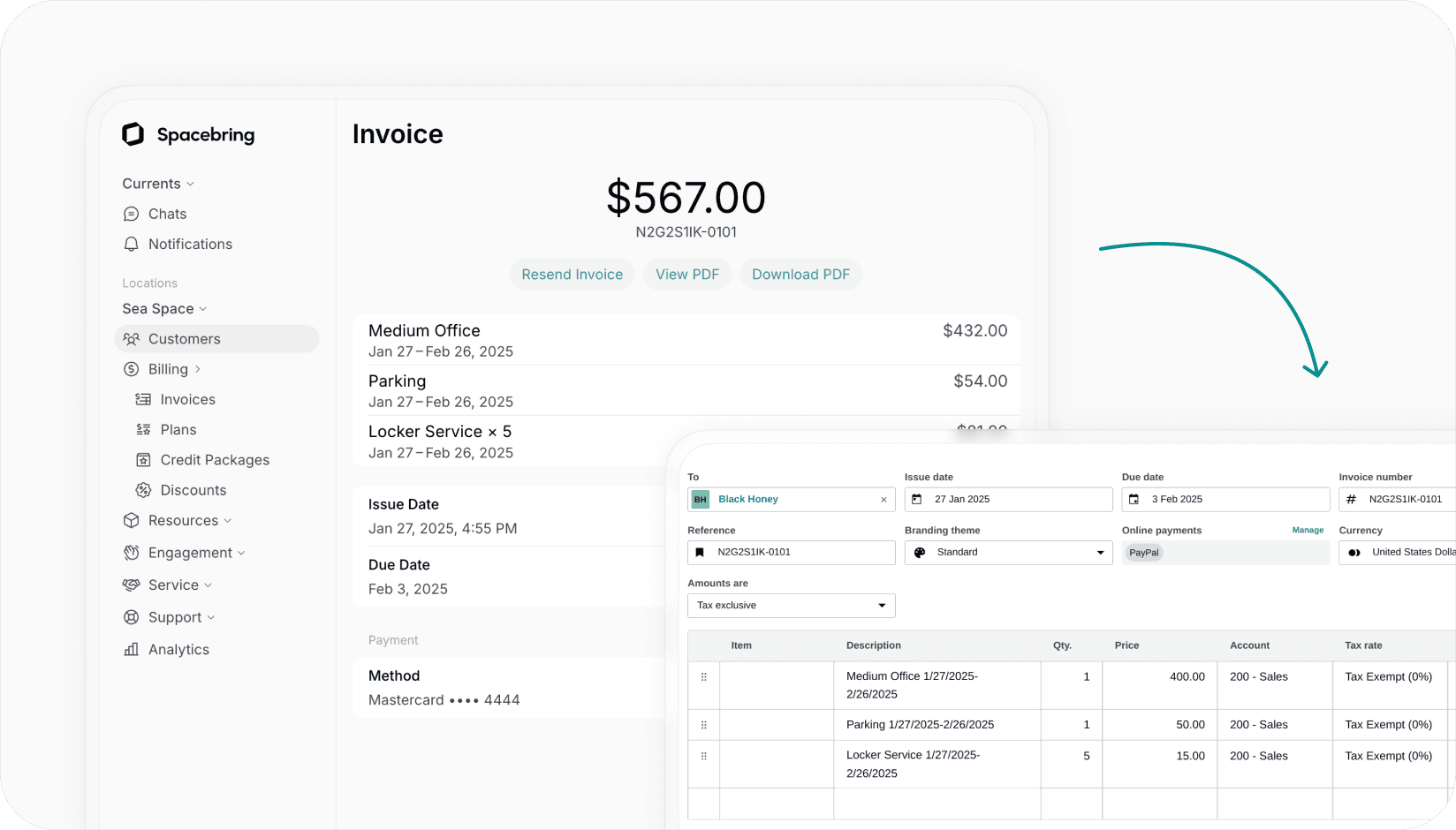Click the Issue date field 27 Jan 2025
Viewport: 1456px width, 830px height.
point(1008,500)
